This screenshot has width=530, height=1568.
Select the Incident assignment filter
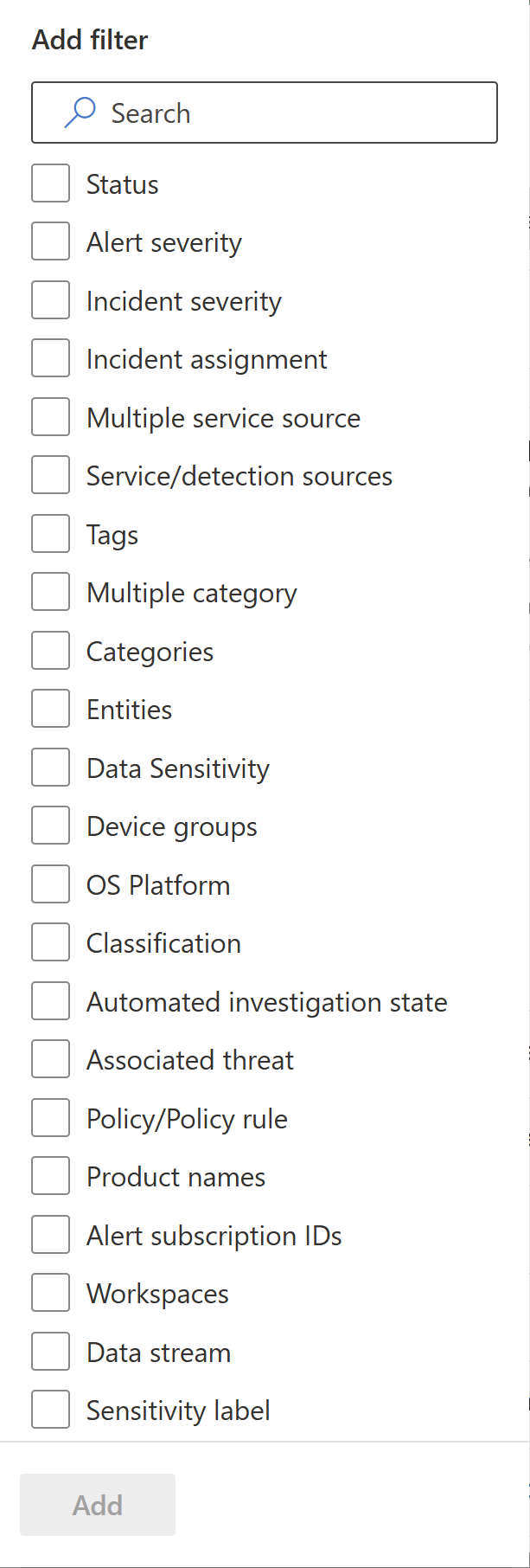pos(51,359)
